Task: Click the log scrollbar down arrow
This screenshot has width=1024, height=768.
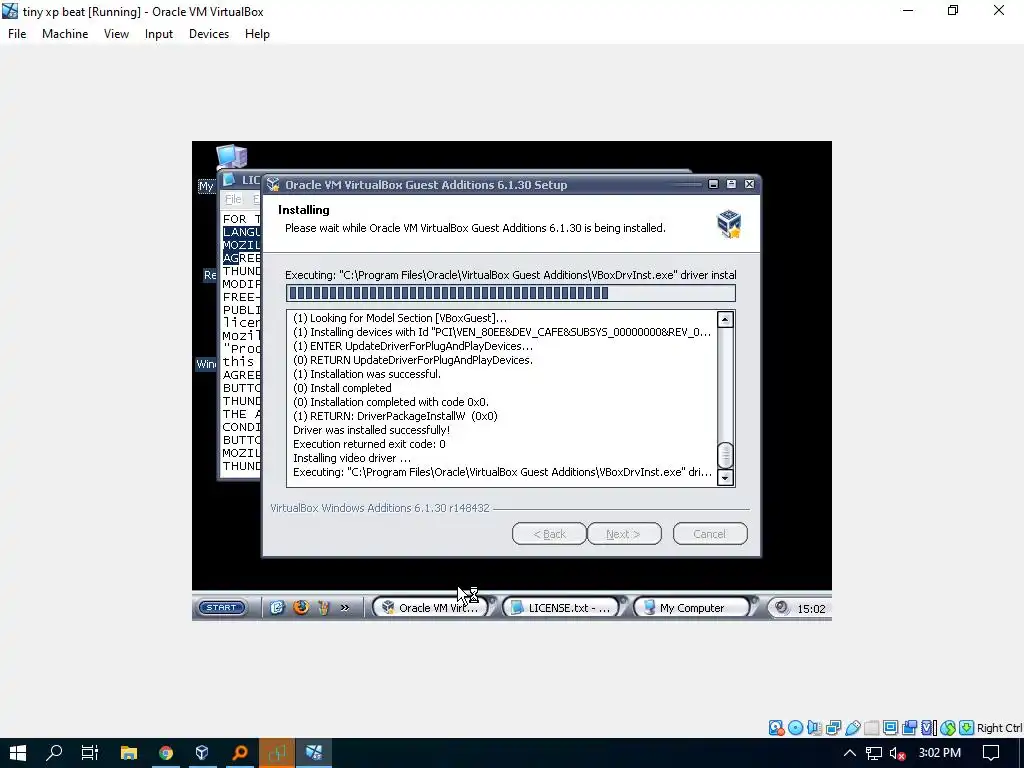Action: (x=725, y=477)
